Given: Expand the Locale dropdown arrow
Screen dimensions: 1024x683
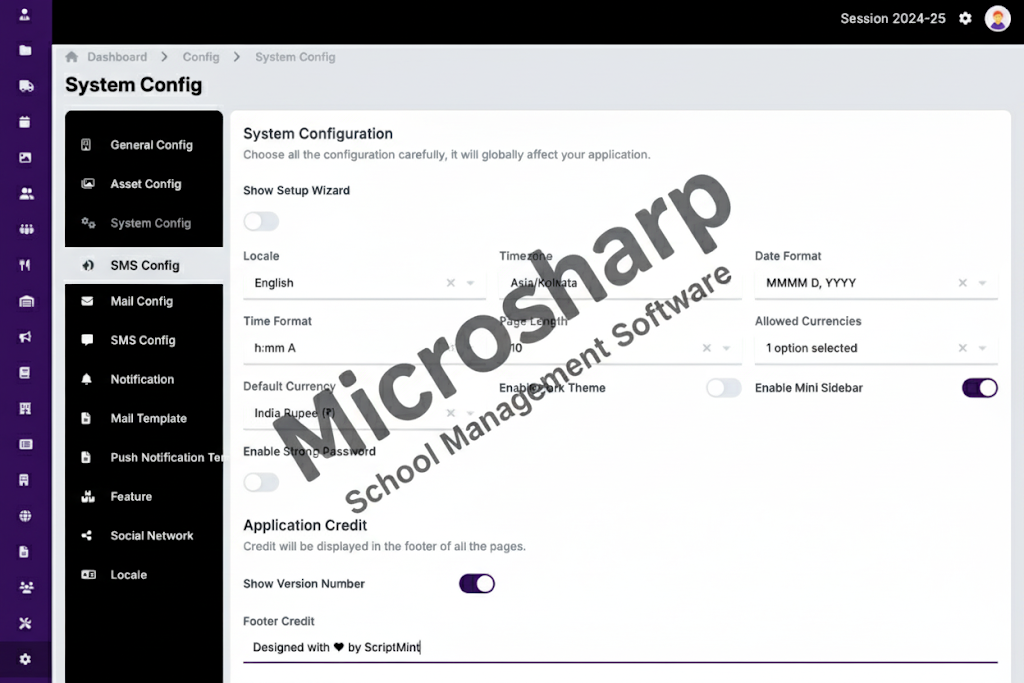Looking at the screenshot, I should [x=471, y=283].
